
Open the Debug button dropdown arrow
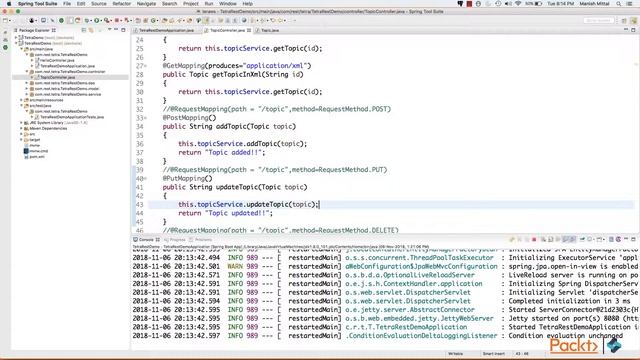91,20
